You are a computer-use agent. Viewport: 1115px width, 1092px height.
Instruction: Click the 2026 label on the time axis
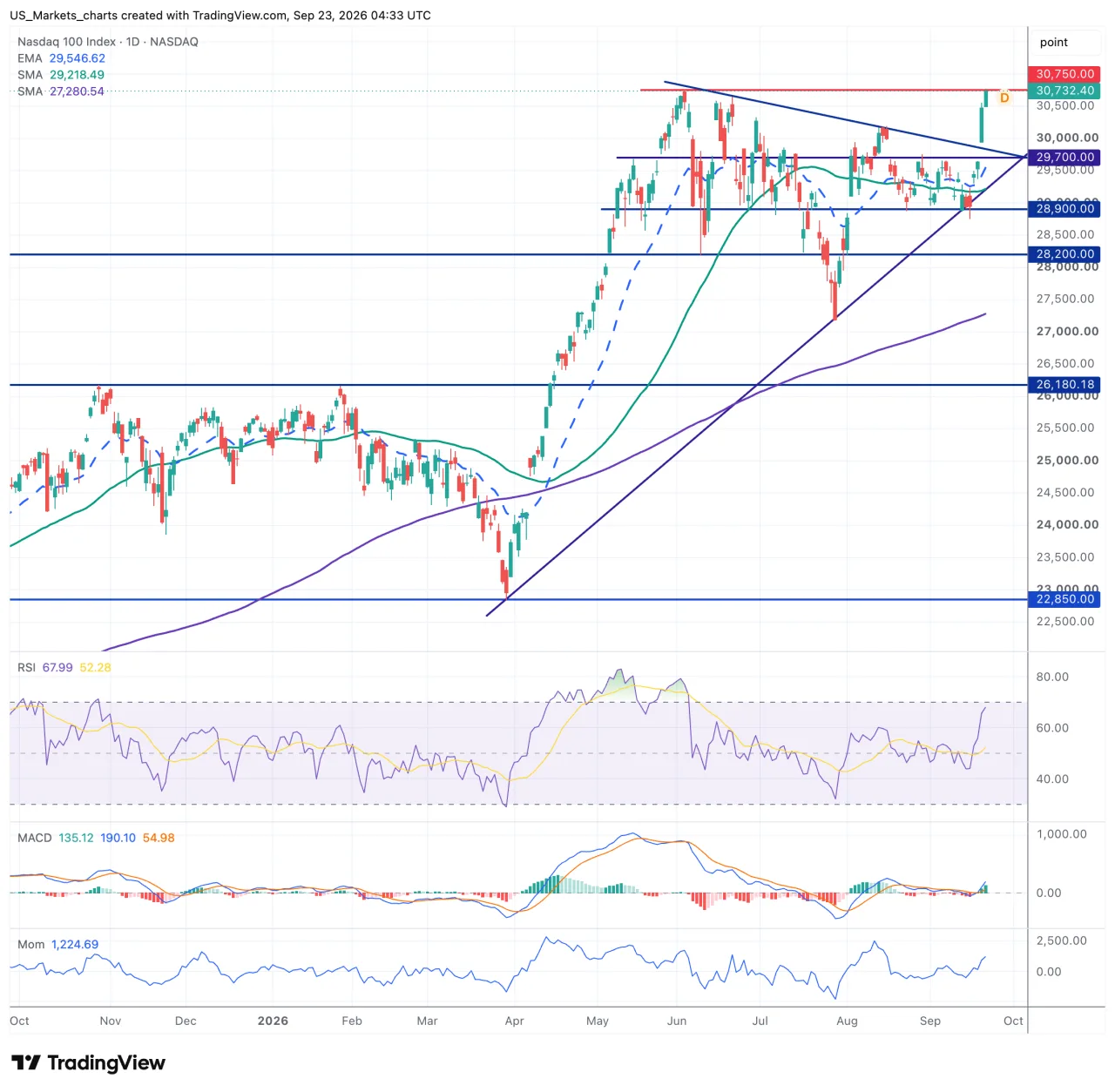click(x=273, y=1021)
